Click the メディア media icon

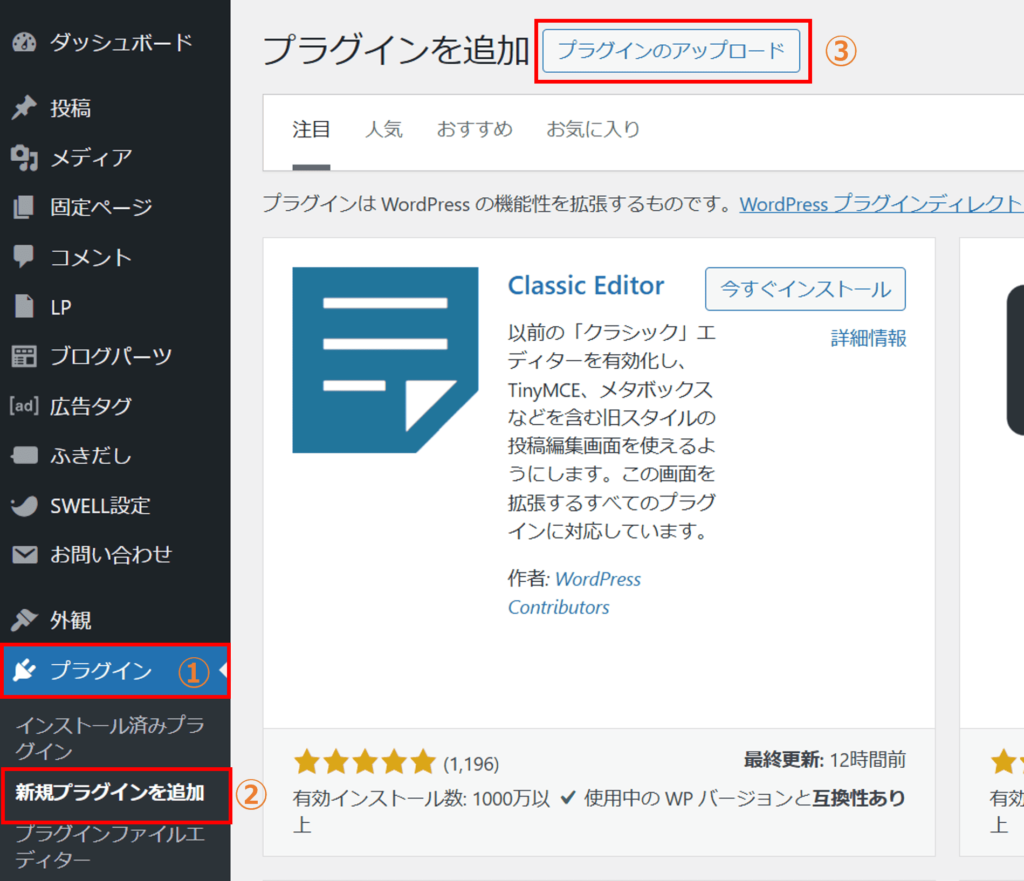click(24, 158)
